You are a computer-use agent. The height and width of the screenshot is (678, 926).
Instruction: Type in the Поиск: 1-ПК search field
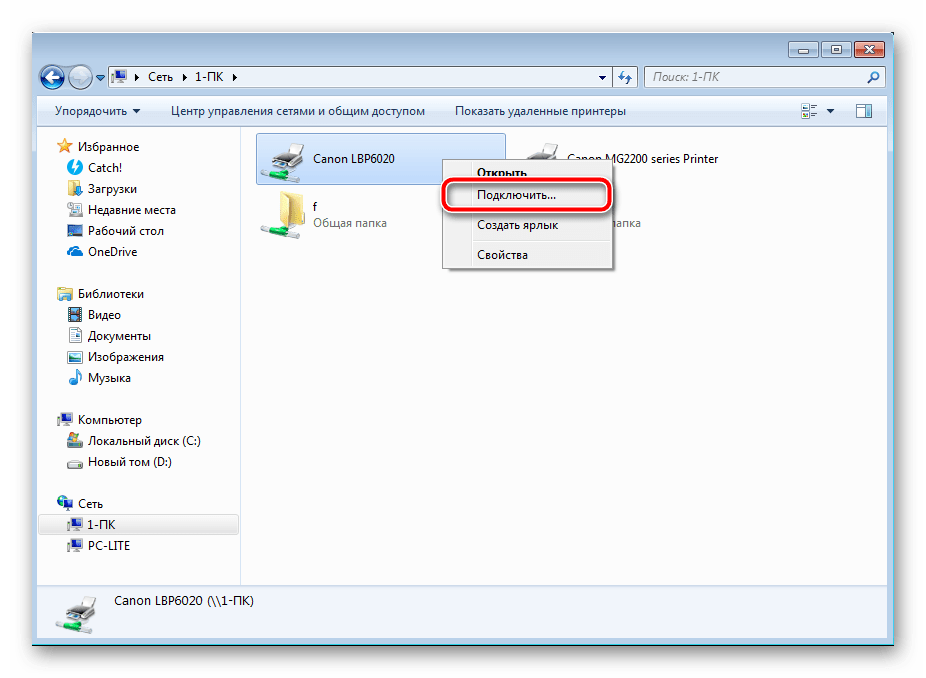755,77
